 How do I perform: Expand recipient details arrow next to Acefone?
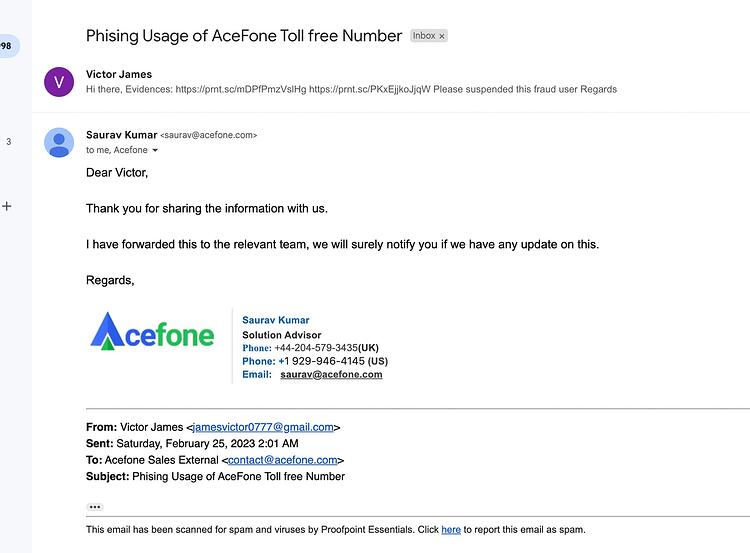pos(155,150)
